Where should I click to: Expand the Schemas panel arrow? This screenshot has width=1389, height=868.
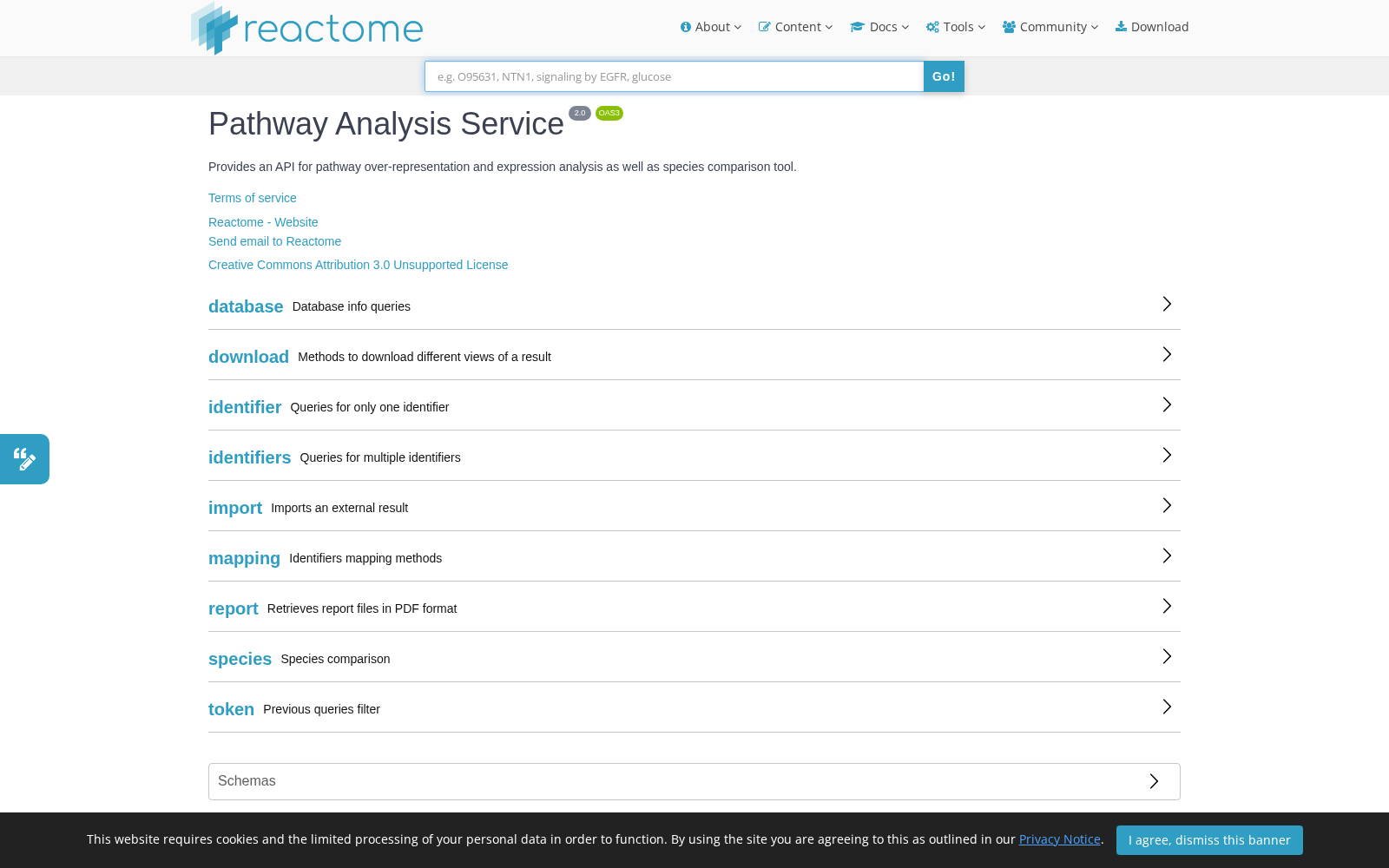[1154, 781]
